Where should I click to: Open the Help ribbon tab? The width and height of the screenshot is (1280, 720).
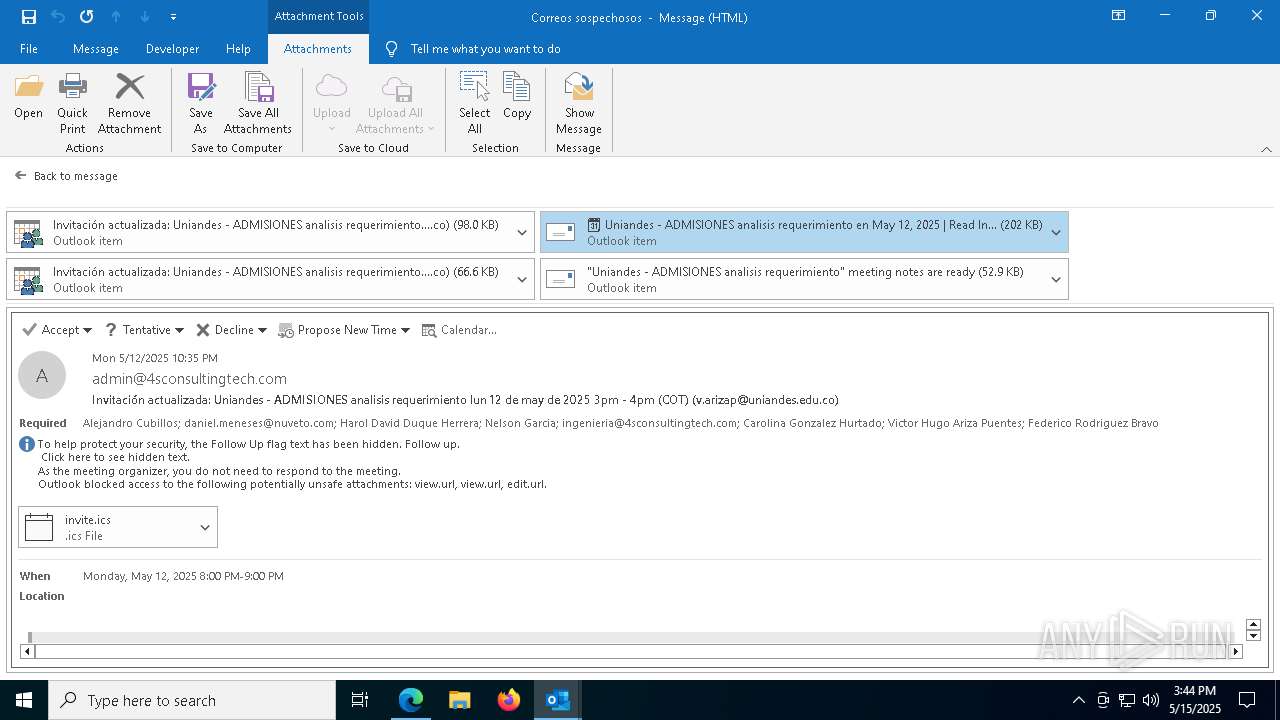tap(238, 49)
